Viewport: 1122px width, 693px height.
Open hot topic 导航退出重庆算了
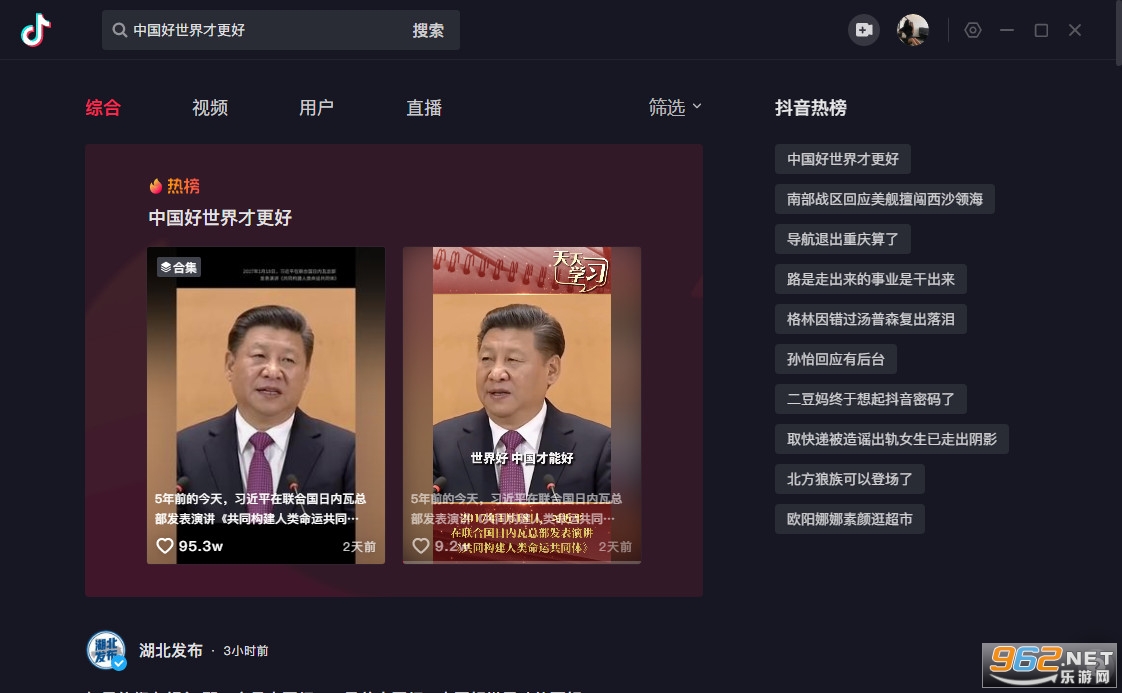coord(842,239)
